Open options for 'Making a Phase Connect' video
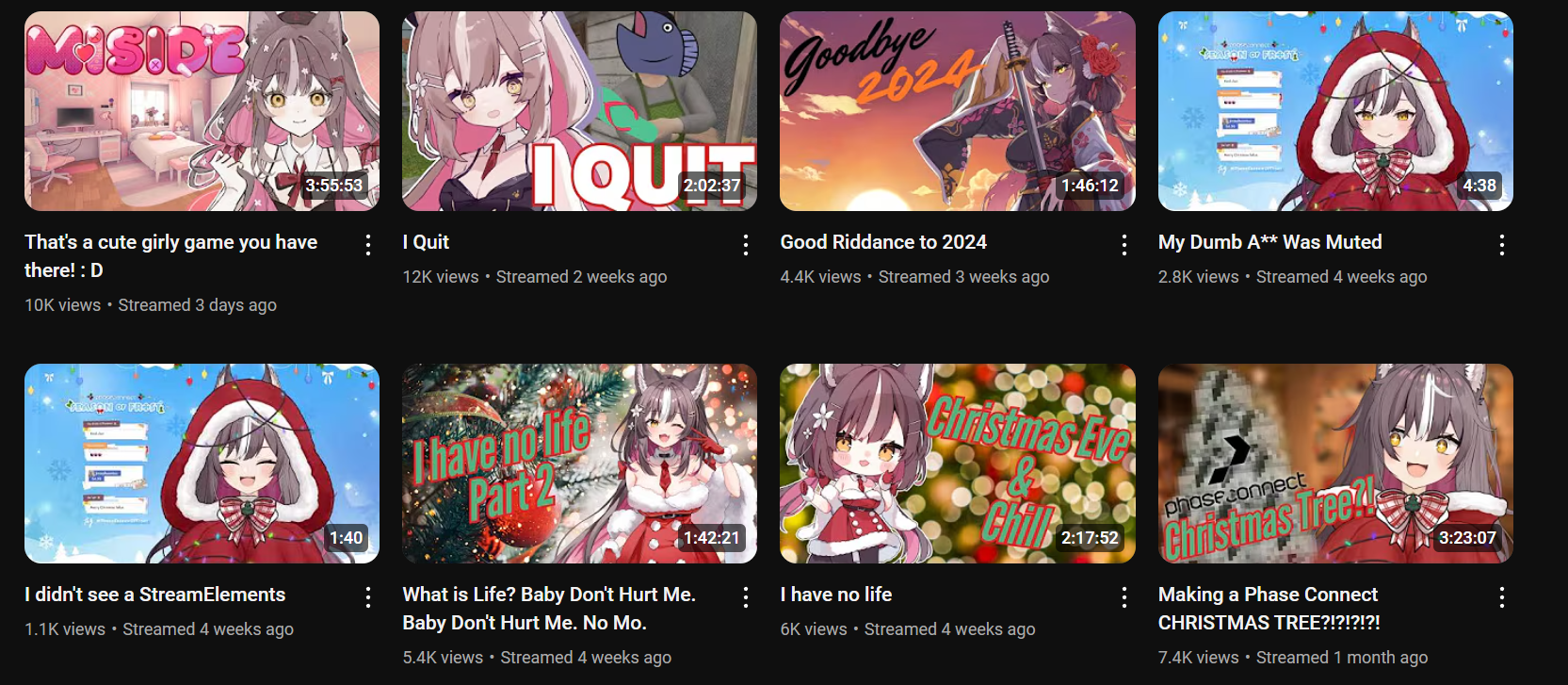The width and height of the screenshot is (1568, 685). coord(1502,596)
